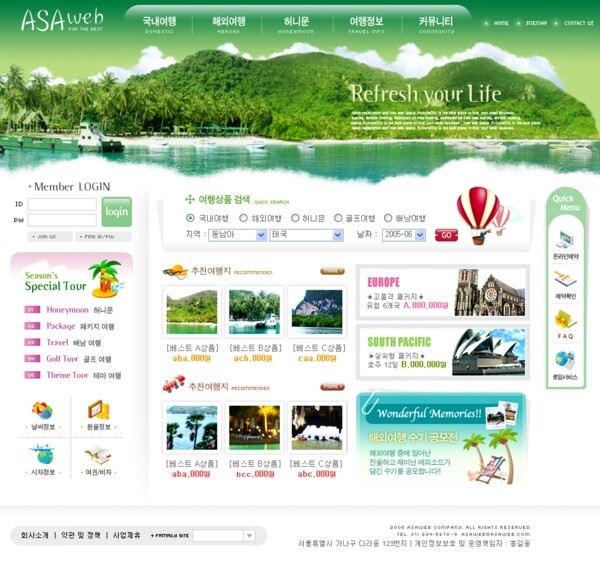Click the palm tree Special Tour icon
Screen dimensions: 600x566
pos(105,279)
